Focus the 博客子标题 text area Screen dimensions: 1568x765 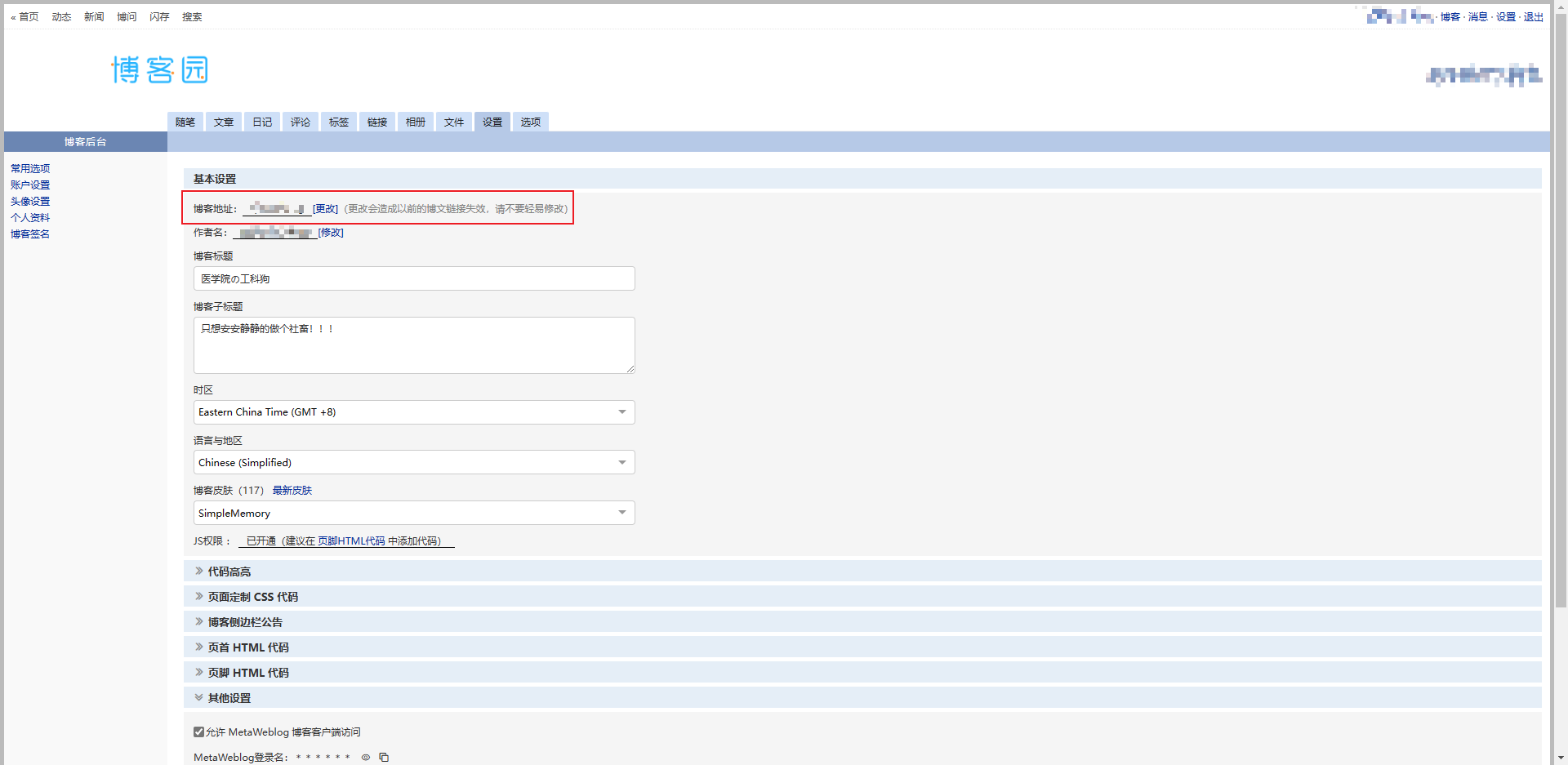point(414,345)
